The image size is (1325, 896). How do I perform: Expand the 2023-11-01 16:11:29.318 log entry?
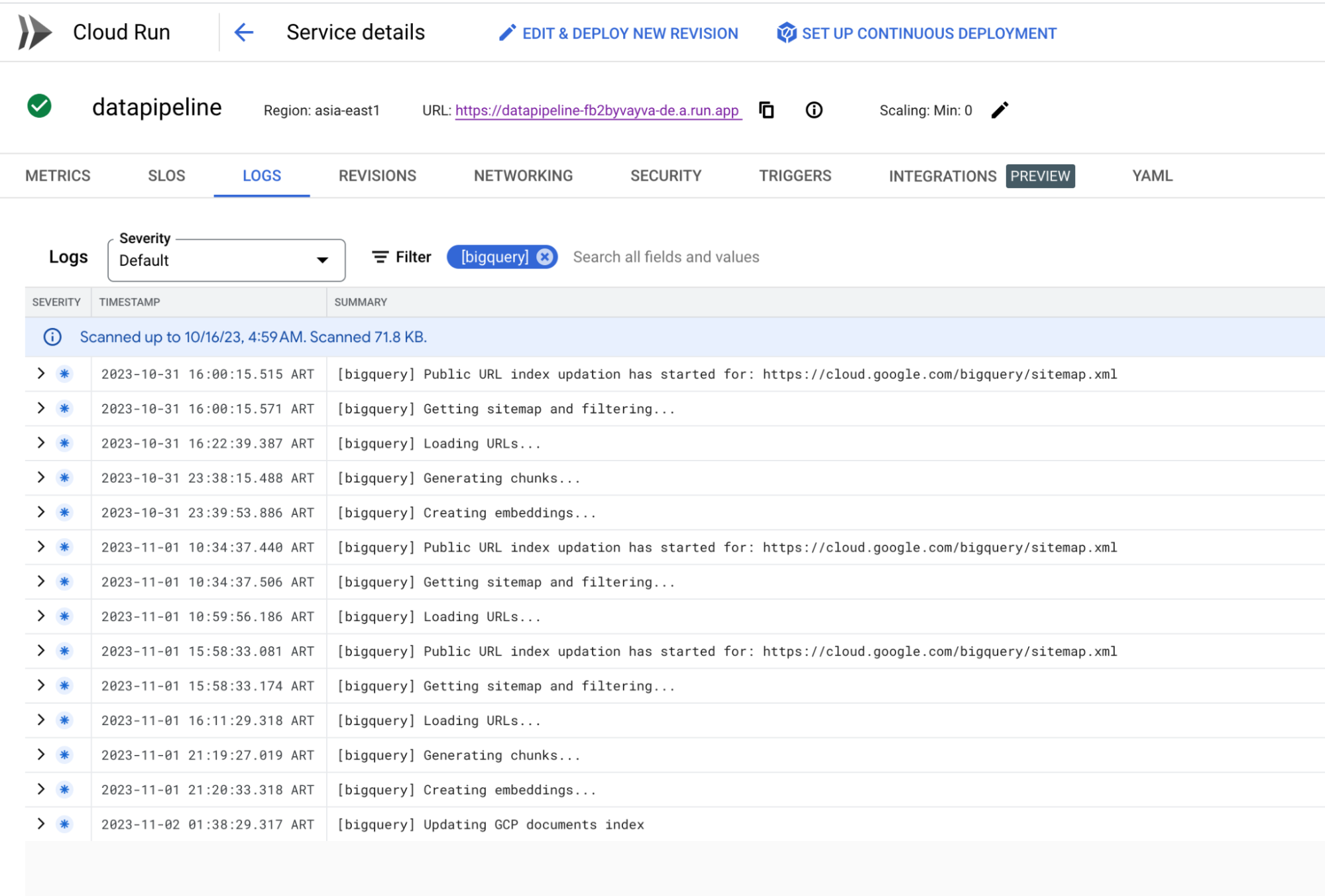pos(41,720)
